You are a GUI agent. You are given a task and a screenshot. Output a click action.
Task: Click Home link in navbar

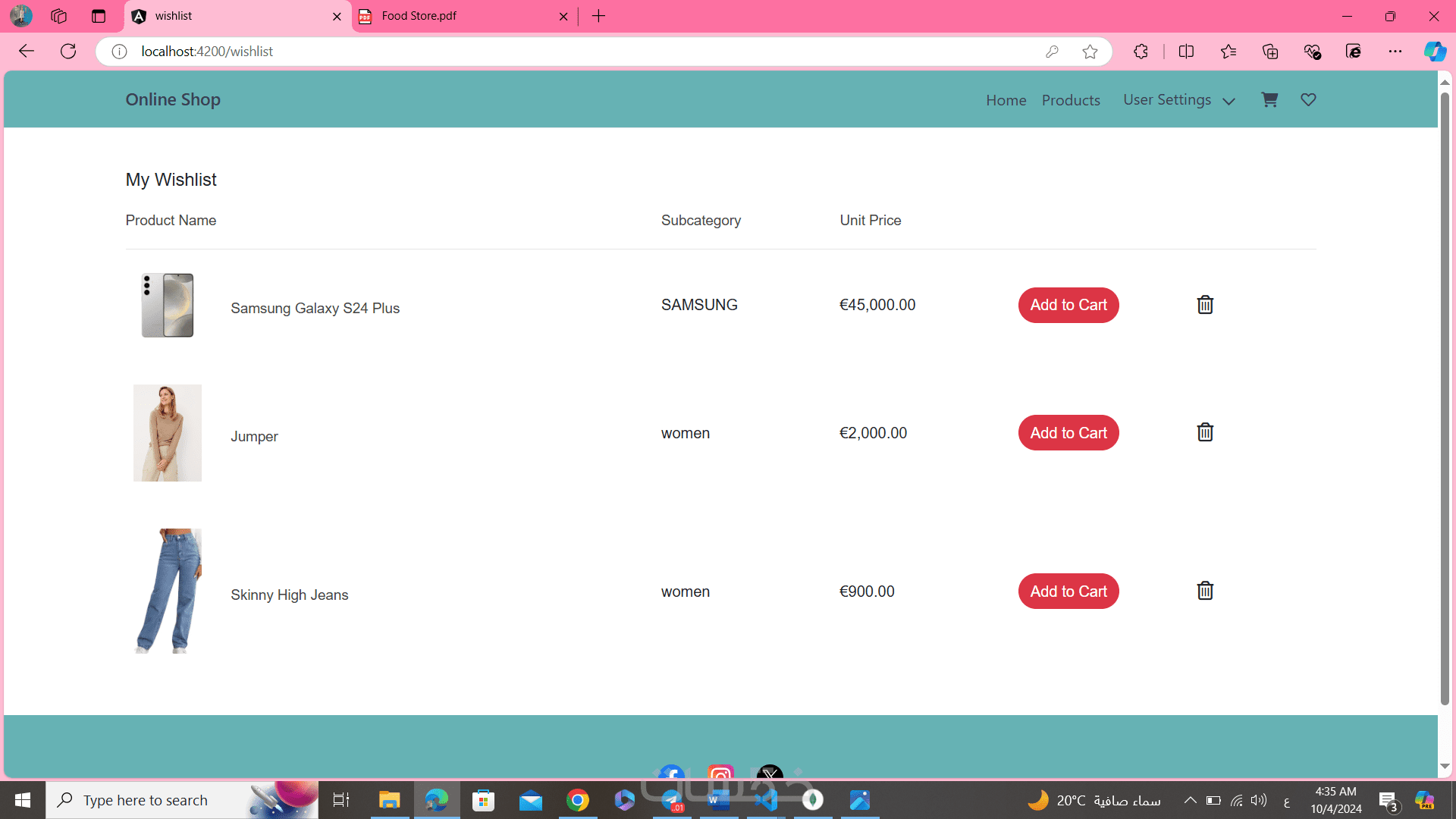[x=1006, y=100]
